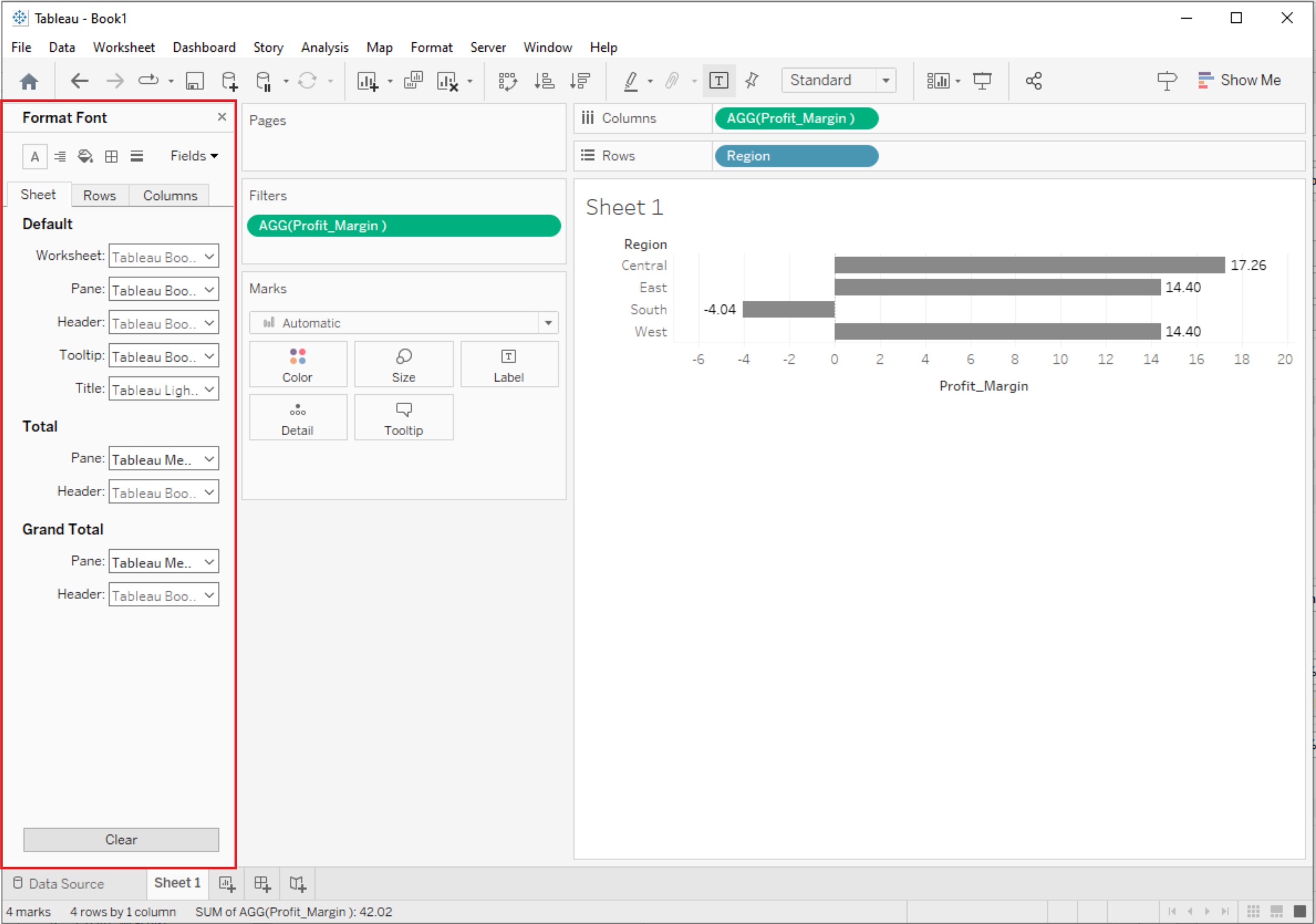
Task: Click the Central bar in chart
Action: (x=1030, y=265)
